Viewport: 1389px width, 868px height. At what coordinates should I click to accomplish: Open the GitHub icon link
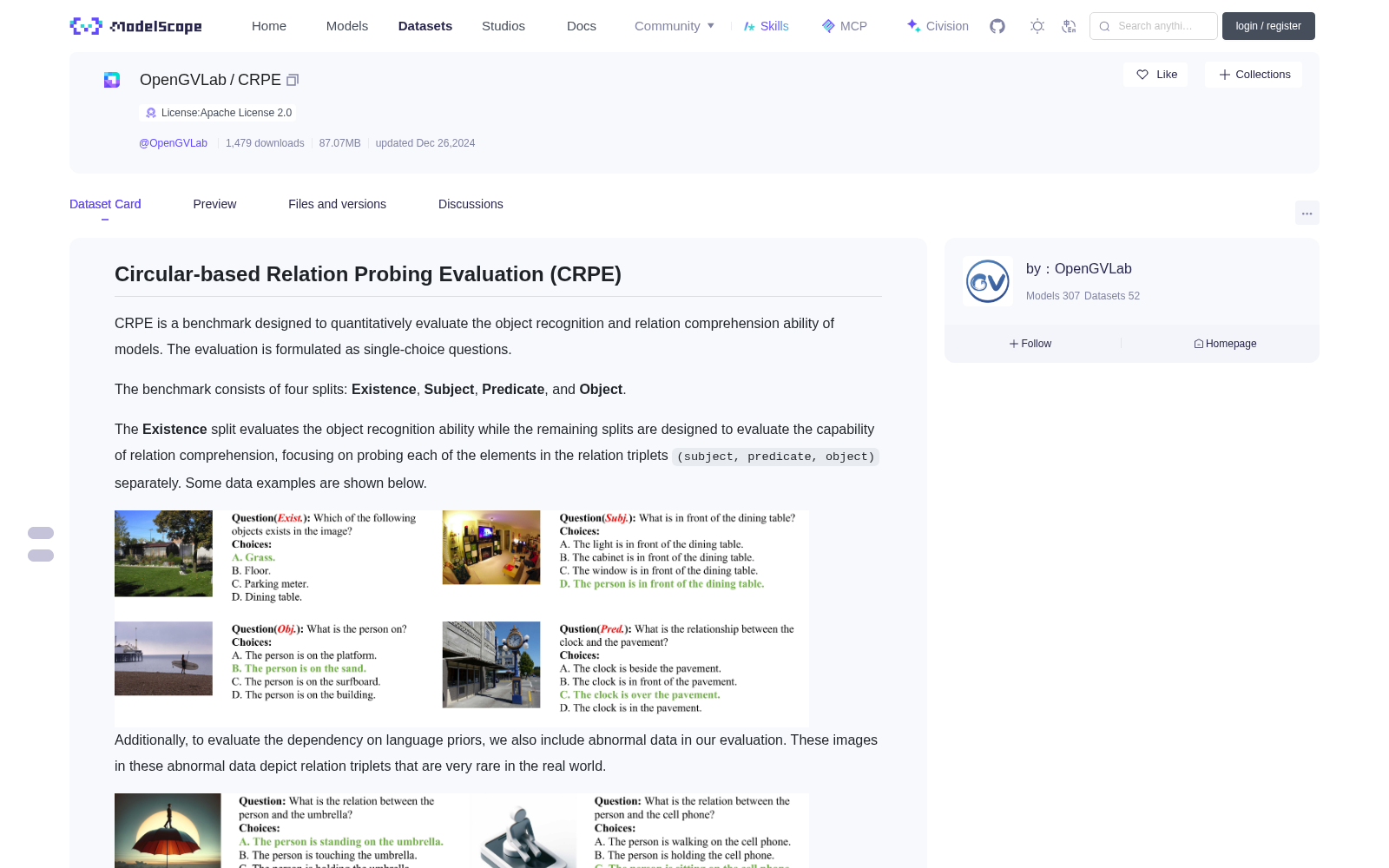[997, 26]
